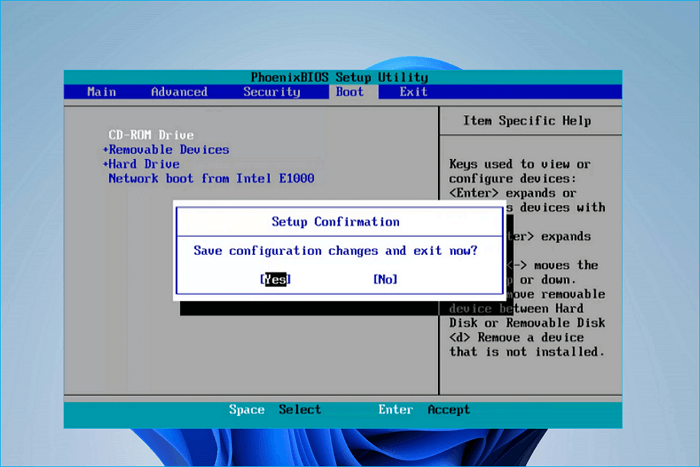Image resolution: width=700 pixels, height=467 pixels.
Task: Select the highlighted Boot tab
Action: click(x=350, y=92)
